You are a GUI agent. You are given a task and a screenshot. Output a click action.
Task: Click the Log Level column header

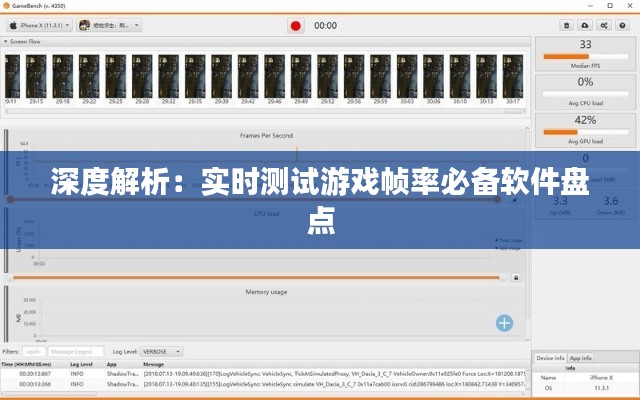tap(81, 364)
